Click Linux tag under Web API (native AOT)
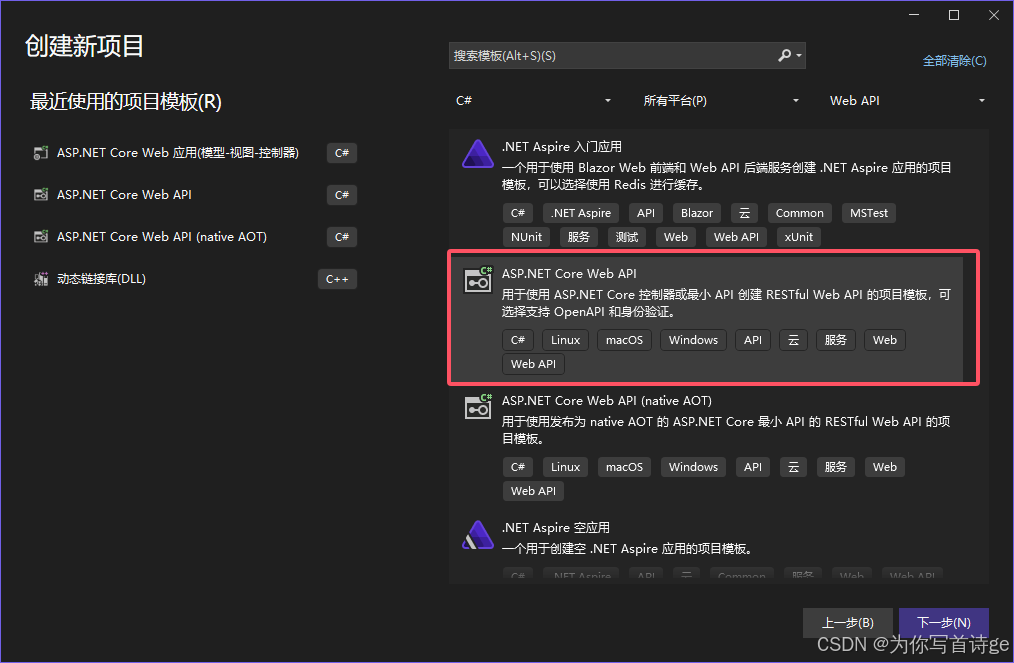Screen dimensions: 1014x663 click(x=565, y=467)
